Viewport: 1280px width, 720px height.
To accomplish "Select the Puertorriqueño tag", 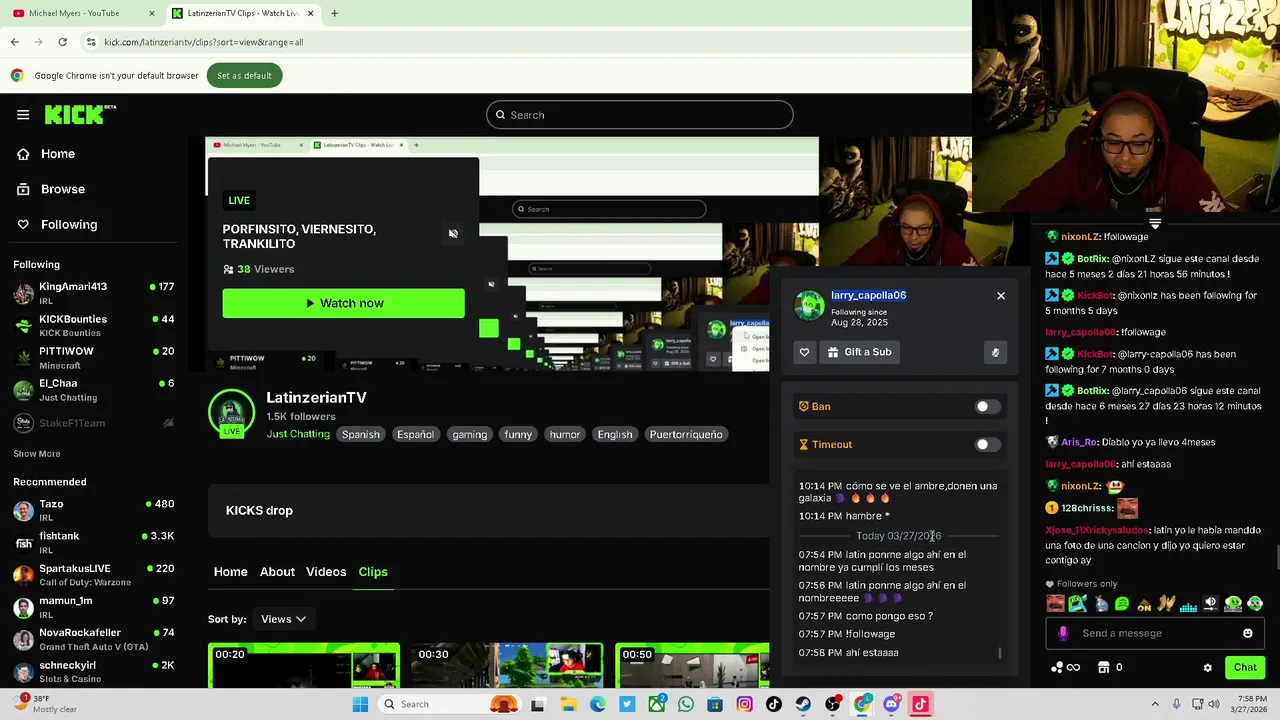I will [x=686, y=434].
